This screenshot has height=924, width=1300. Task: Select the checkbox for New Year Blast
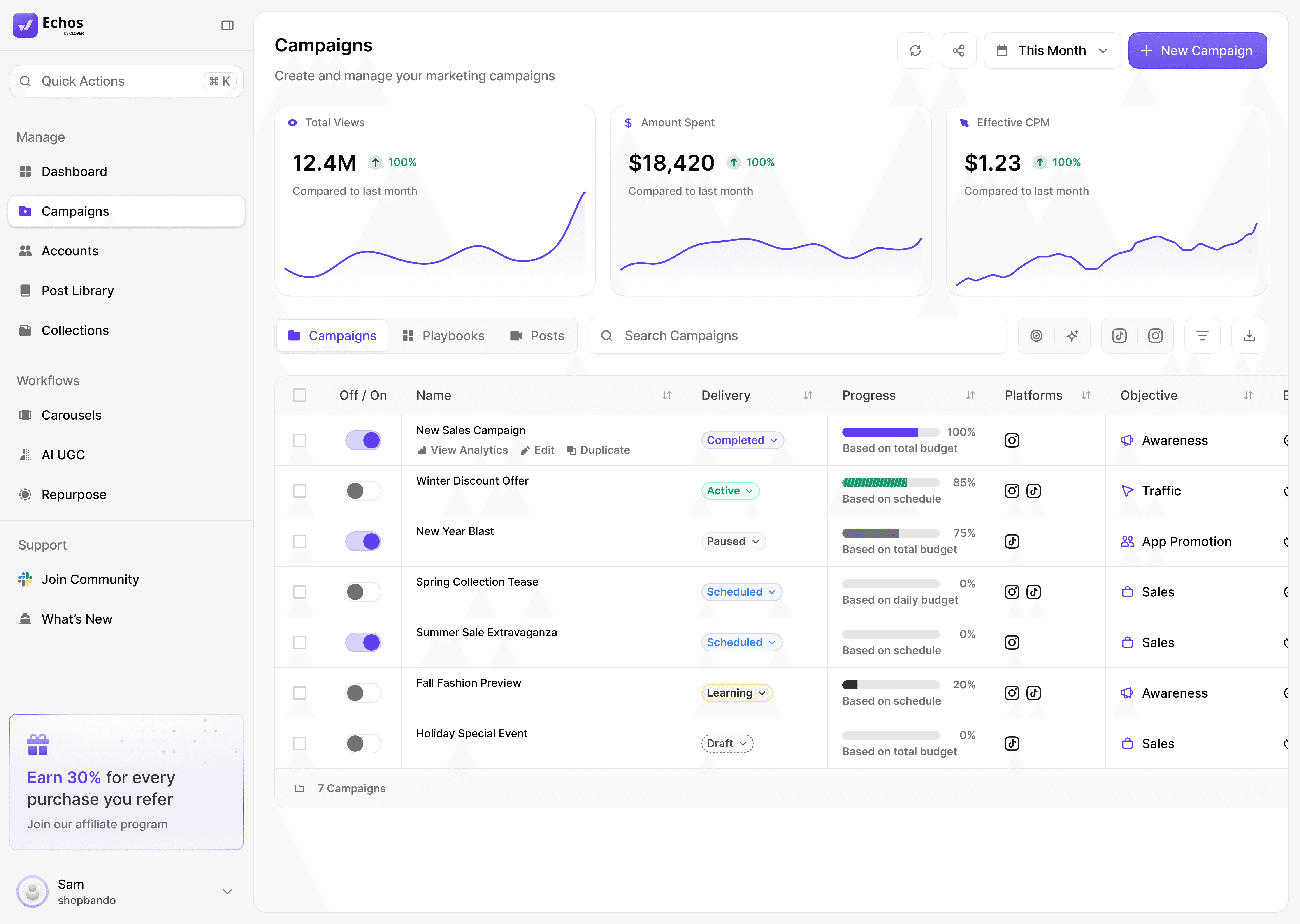pyautogui.click(x=300, y=541)
